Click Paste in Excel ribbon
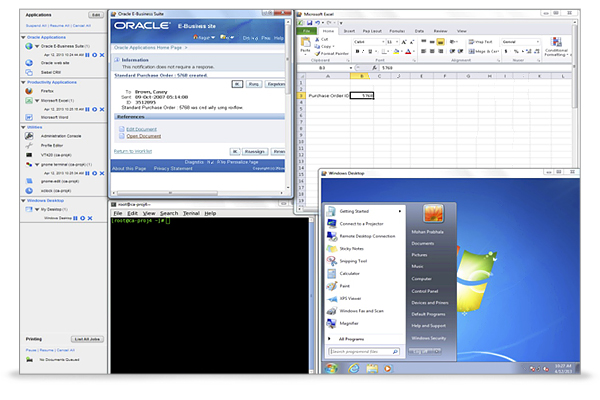The image size is (600, 400). (x=305, y=45)
